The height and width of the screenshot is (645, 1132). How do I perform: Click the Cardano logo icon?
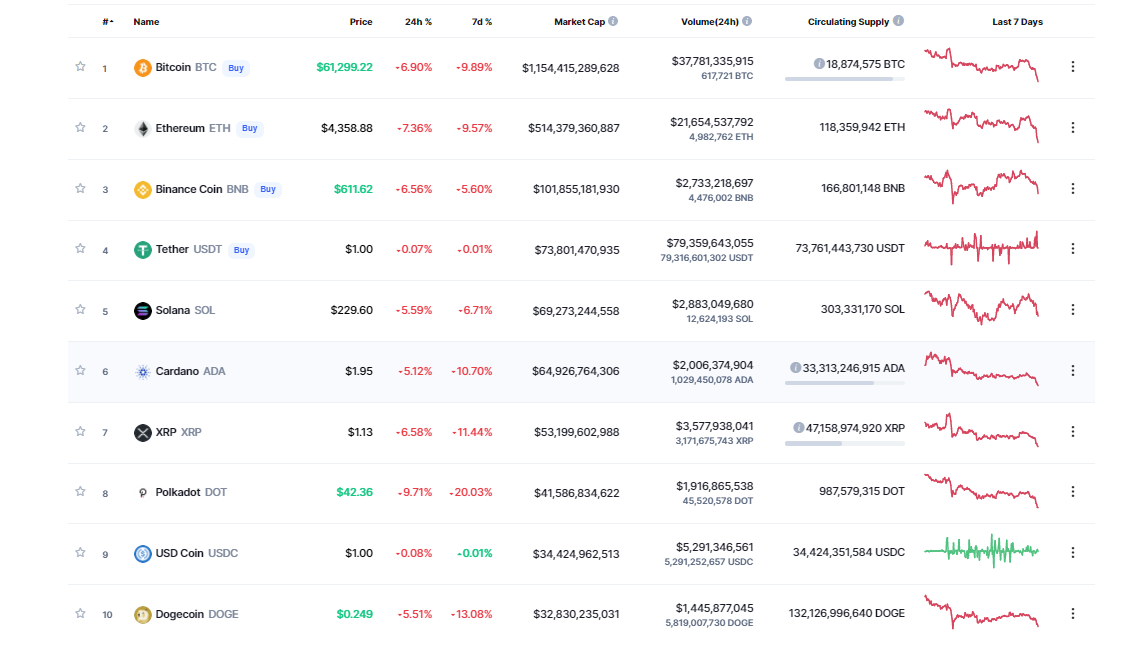143,372
